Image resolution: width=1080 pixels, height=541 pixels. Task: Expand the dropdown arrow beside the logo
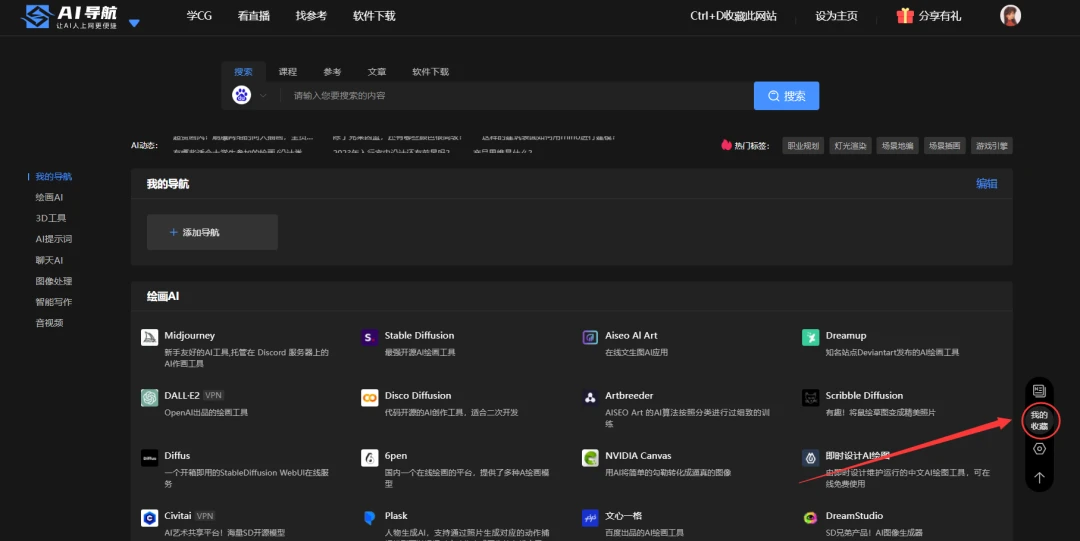[134, 23]
